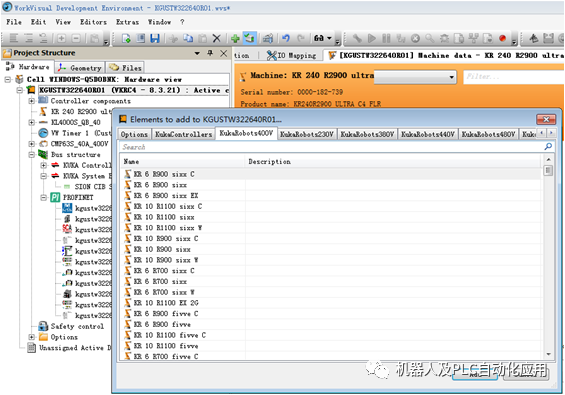Screen dimensions: 565x395
Task: Expand the KL4000S_QB_40 node
Action: [32, 123]
